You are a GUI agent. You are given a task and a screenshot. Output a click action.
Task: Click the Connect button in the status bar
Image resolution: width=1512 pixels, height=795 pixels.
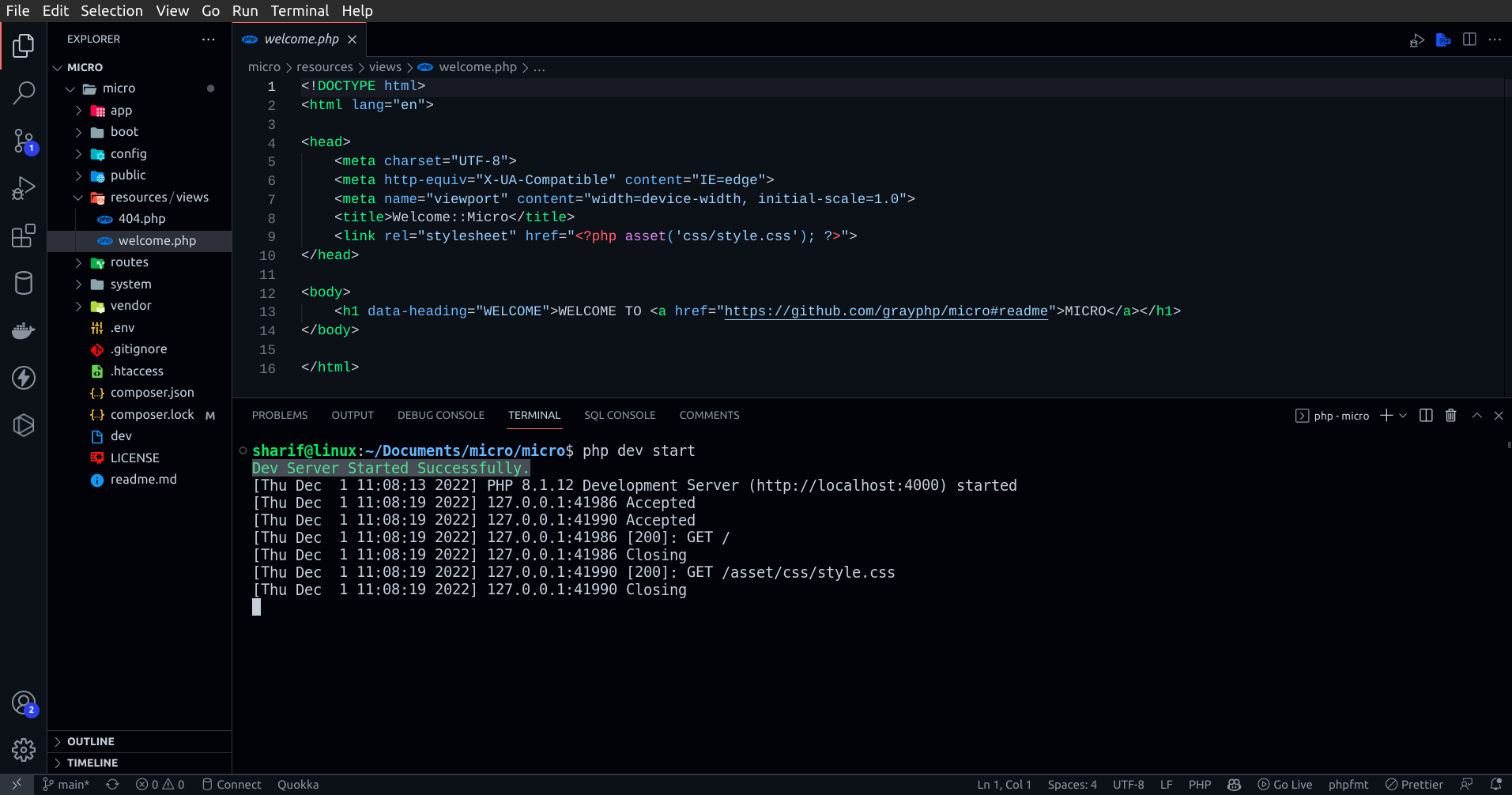click(232, 785)
